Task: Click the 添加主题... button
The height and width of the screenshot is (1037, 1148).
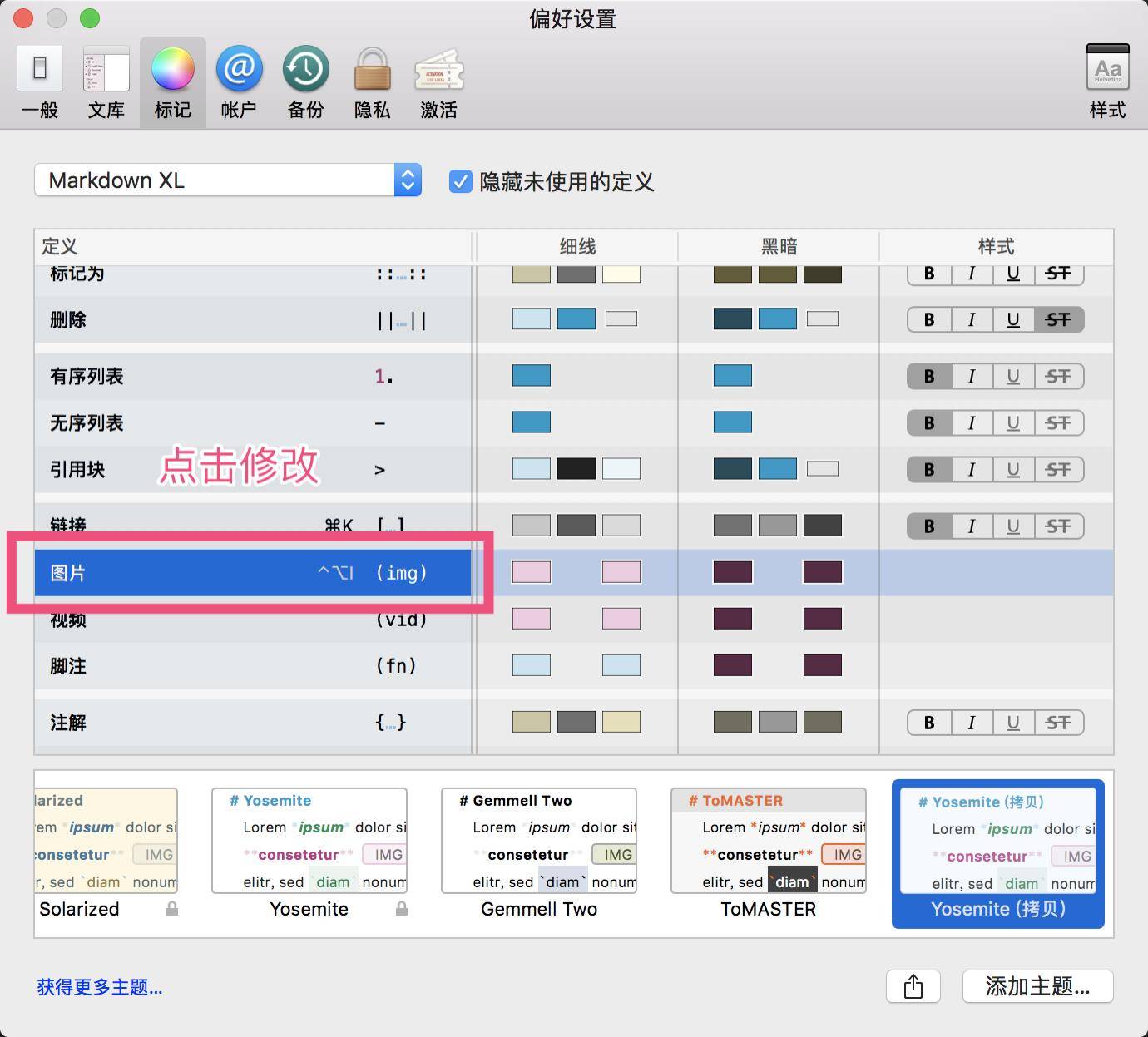Action: [1037, 986]
